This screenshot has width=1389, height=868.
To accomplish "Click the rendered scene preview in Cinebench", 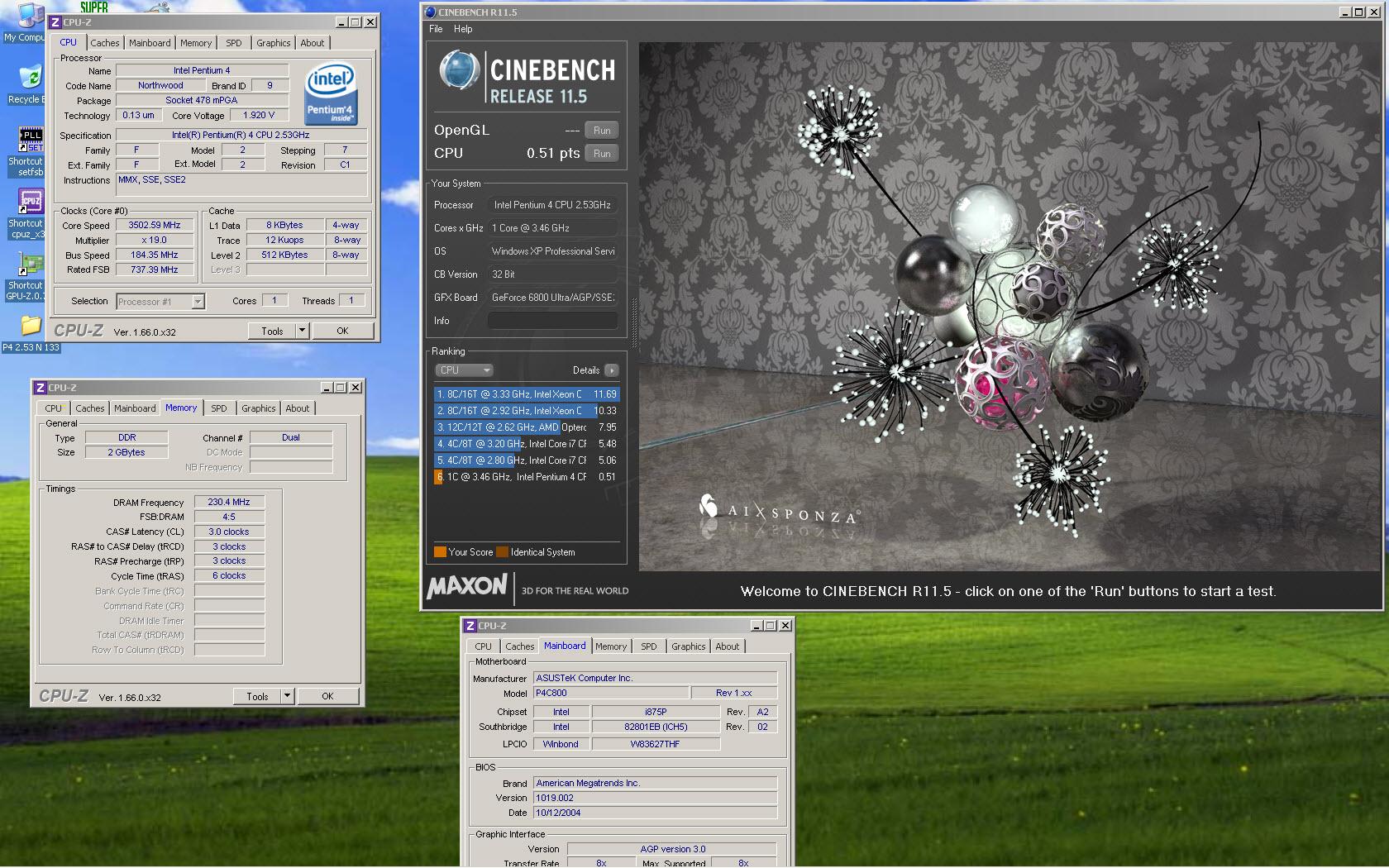I will (1010, 306).
